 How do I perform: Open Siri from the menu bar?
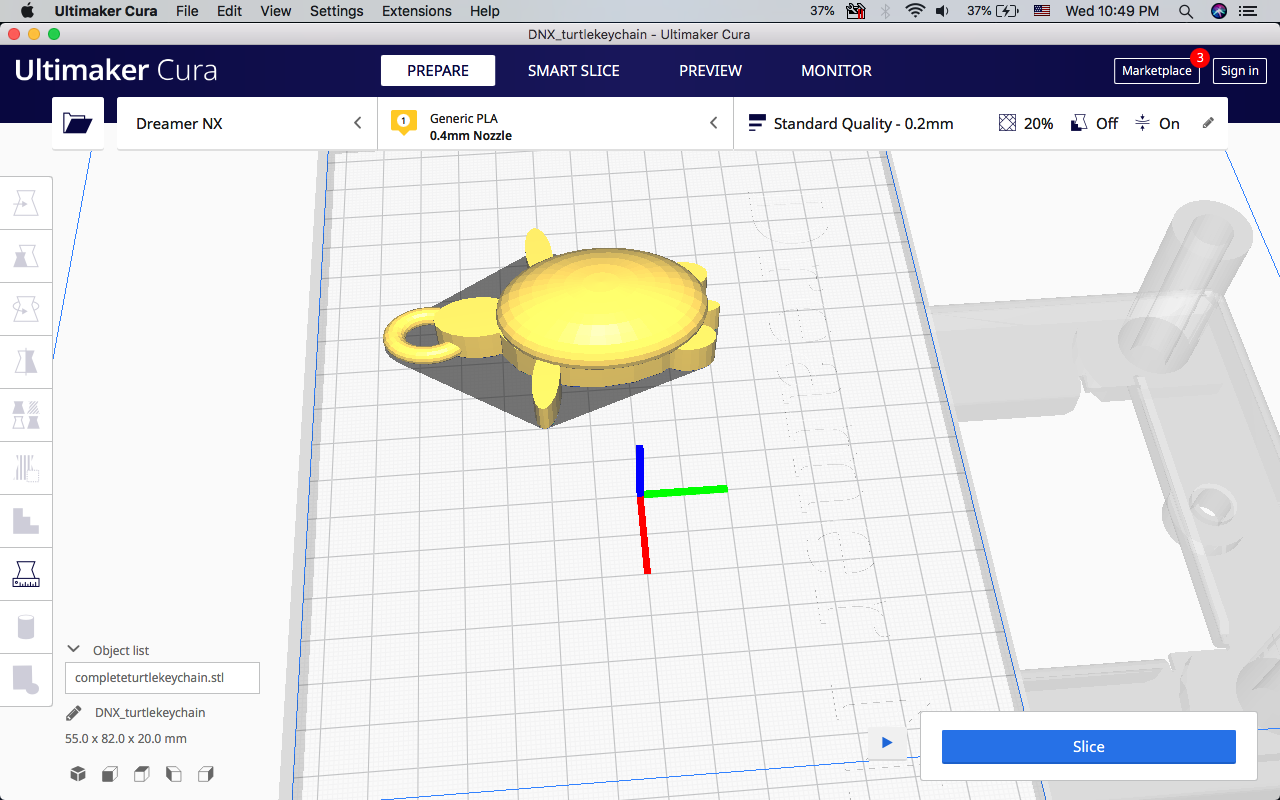point(1219,11)
